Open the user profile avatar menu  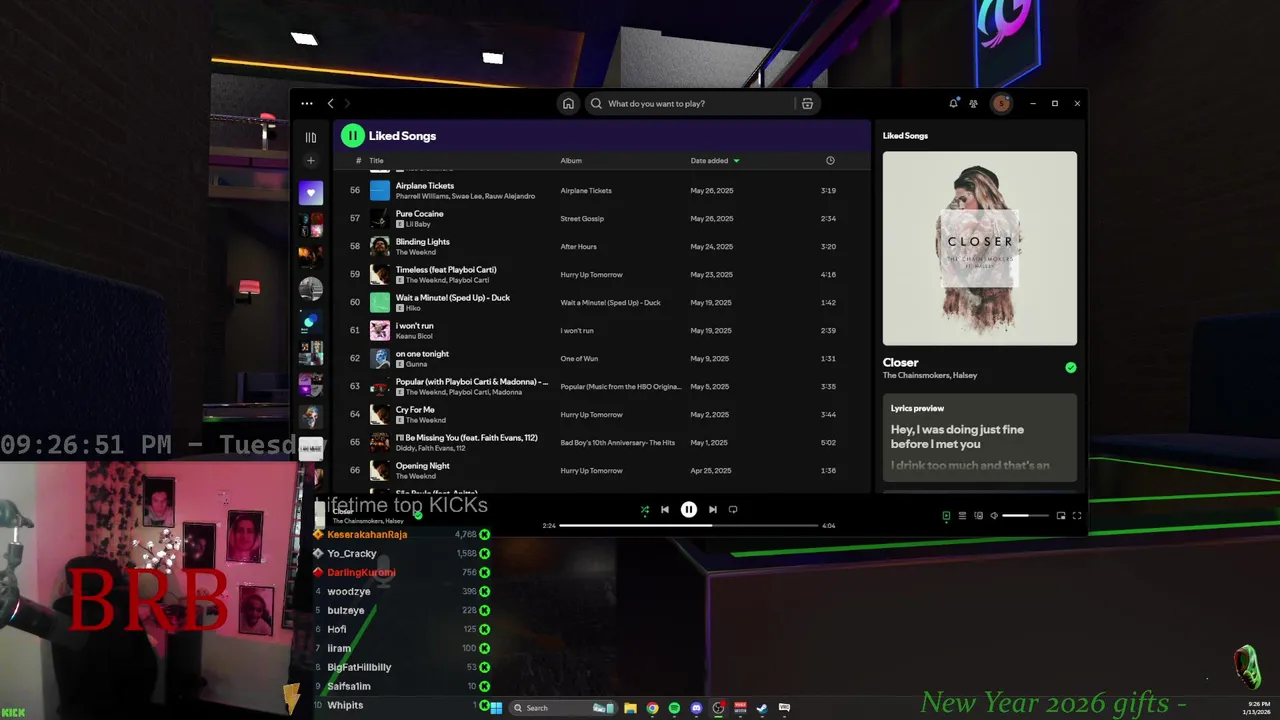1001,103
